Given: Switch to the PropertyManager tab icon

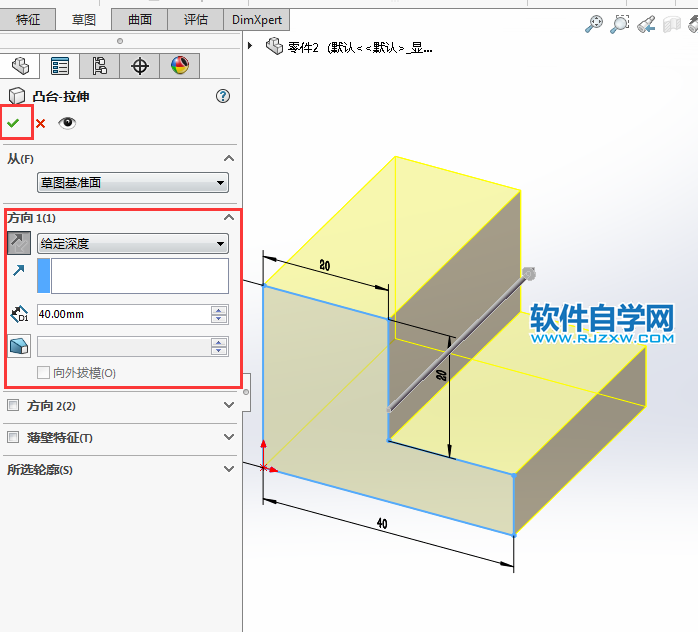Looking at the screenshot, I should (x=60, y=66).
